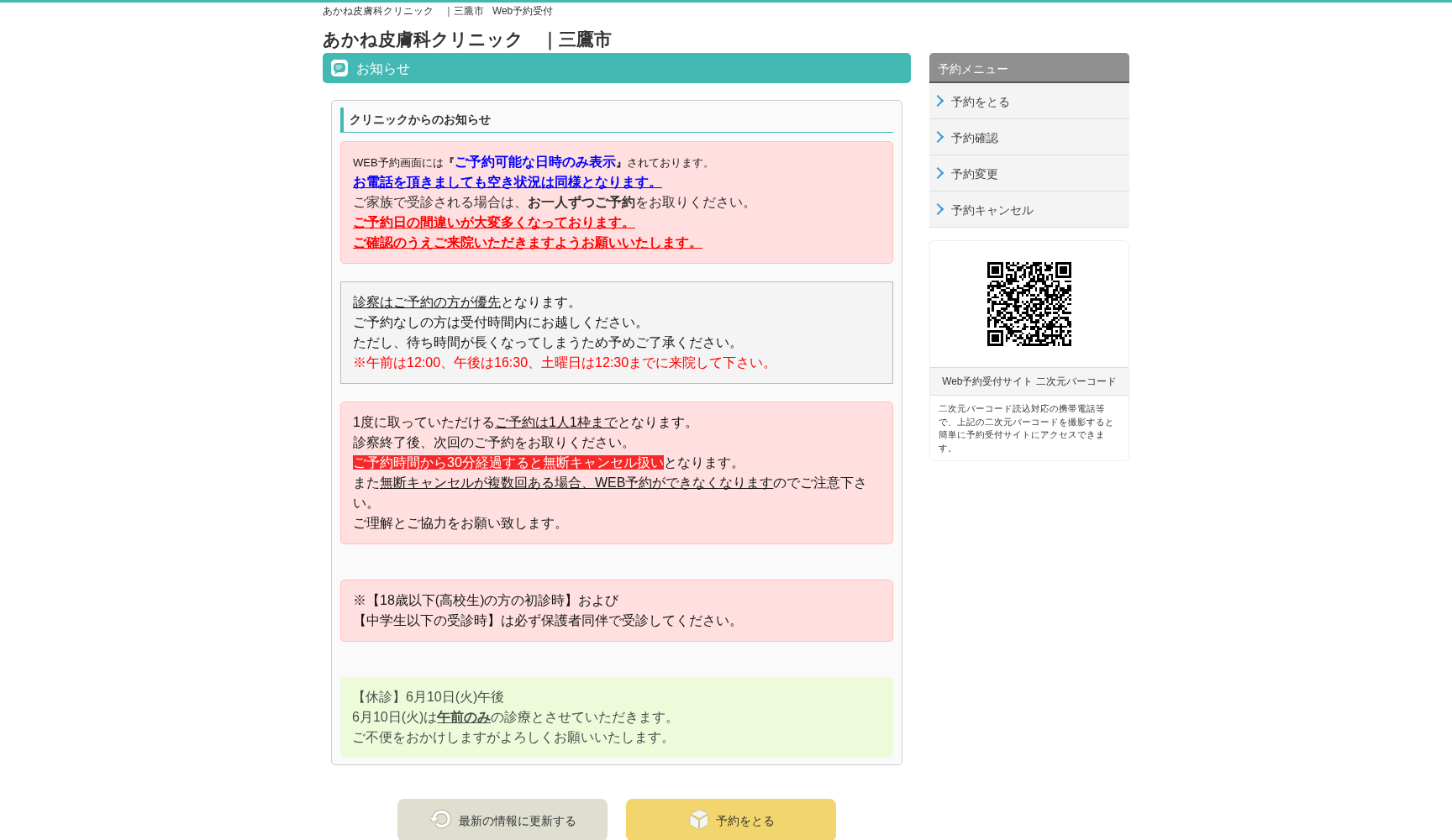Screen dimensions: 1452x840
Task: Click the refresh arrow icon on the update button
Action: pyautogui.click(x=440, y=819)
